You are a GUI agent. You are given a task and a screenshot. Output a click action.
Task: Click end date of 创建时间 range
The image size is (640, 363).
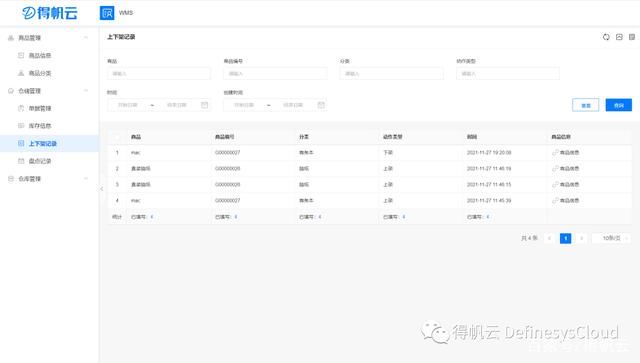click(293, 105)
